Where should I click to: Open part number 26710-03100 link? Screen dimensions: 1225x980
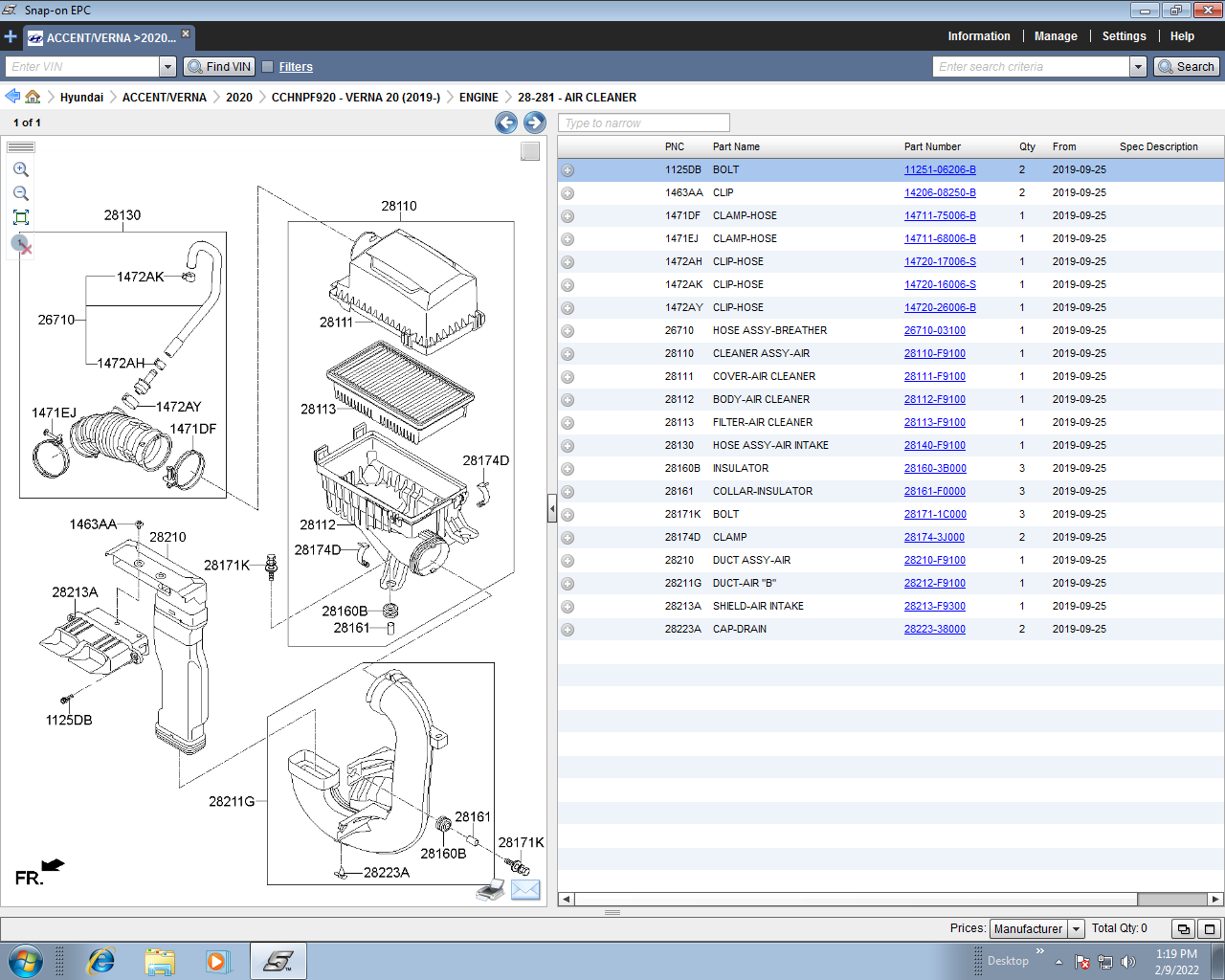935,330
